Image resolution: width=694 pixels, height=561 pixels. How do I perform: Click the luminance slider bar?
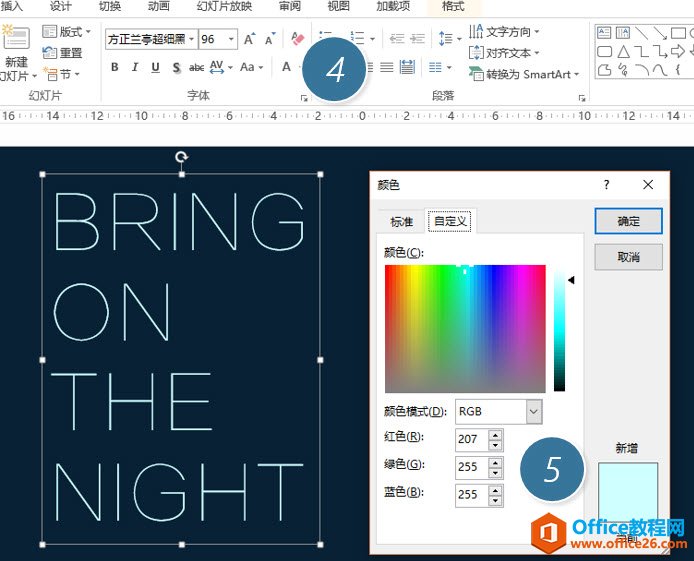[x=559, y=330]
